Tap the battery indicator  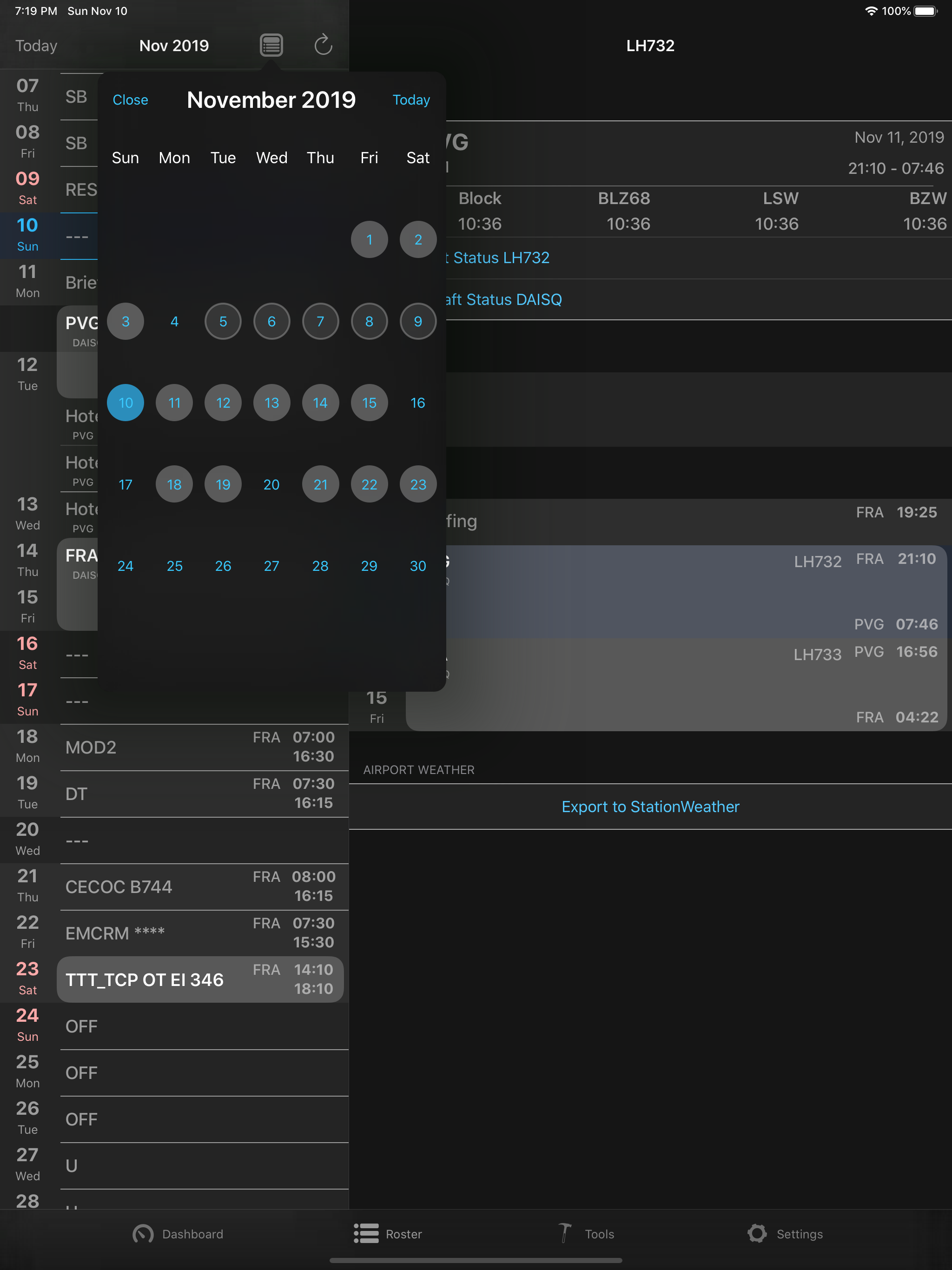tap(925, 11)
